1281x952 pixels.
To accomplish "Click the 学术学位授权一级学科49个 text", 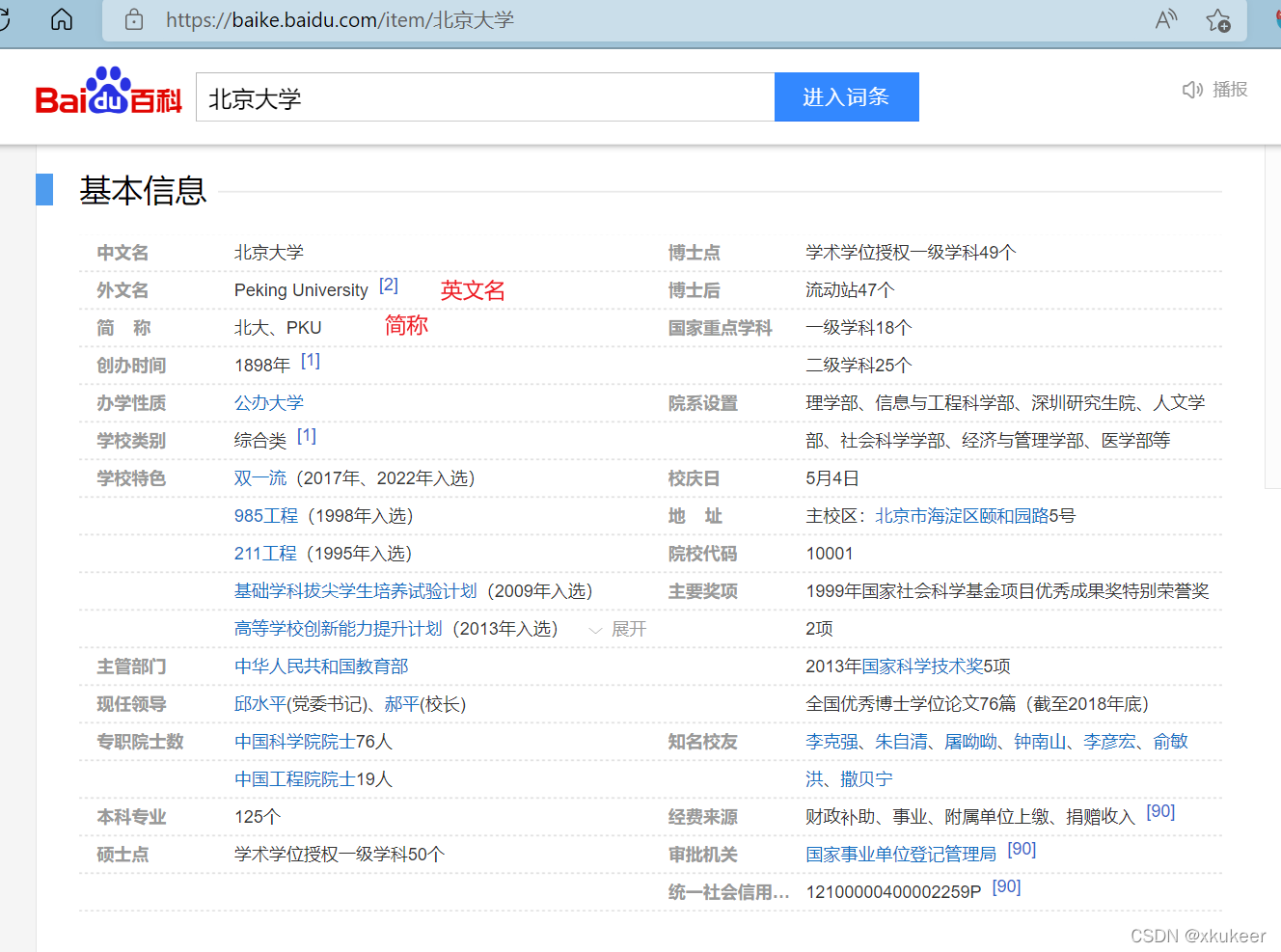I will coord(912,253).
